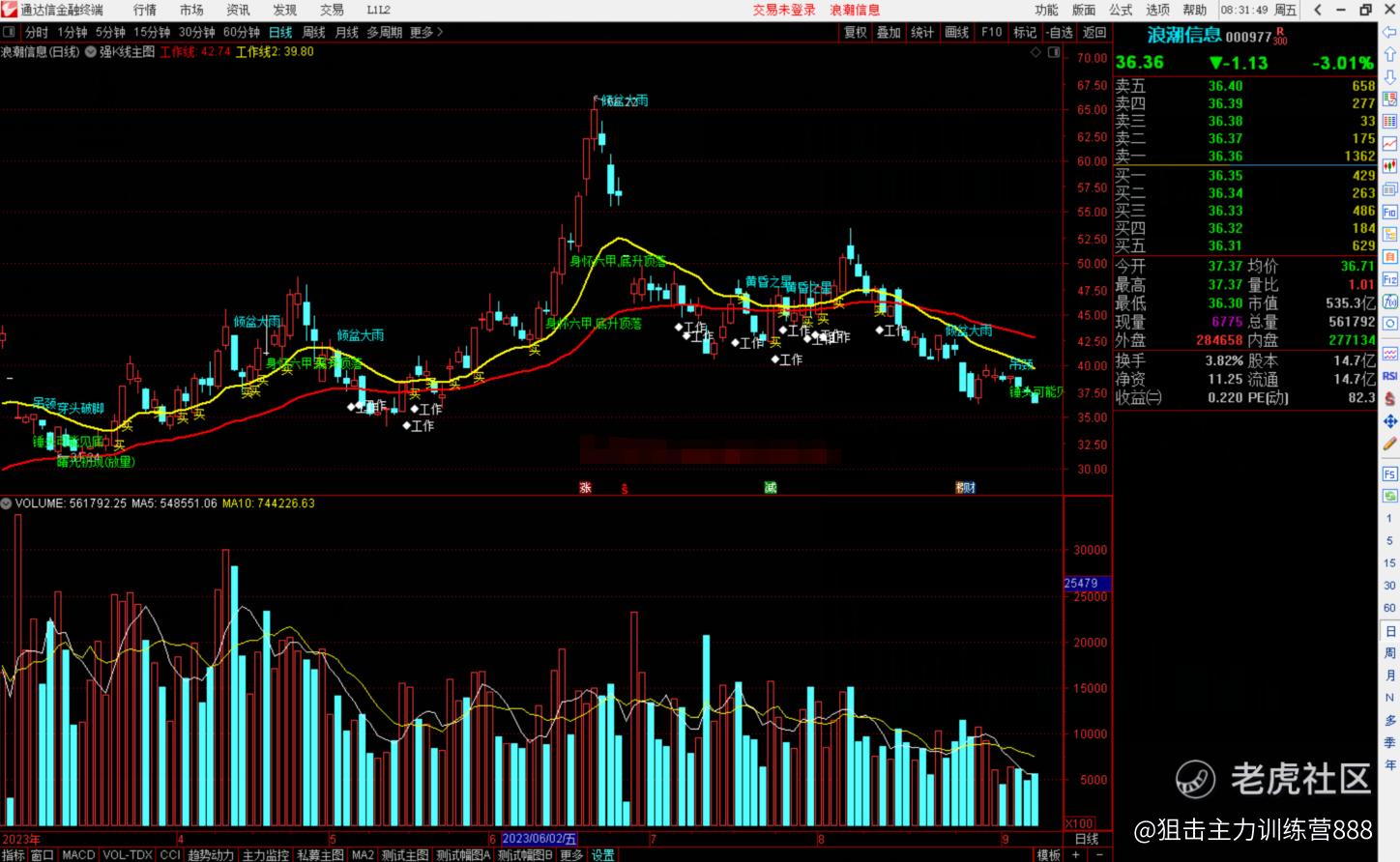1400x862 pixels.
Task: Click the 交易未登录 login link
Action: click(x=784, y=10)
